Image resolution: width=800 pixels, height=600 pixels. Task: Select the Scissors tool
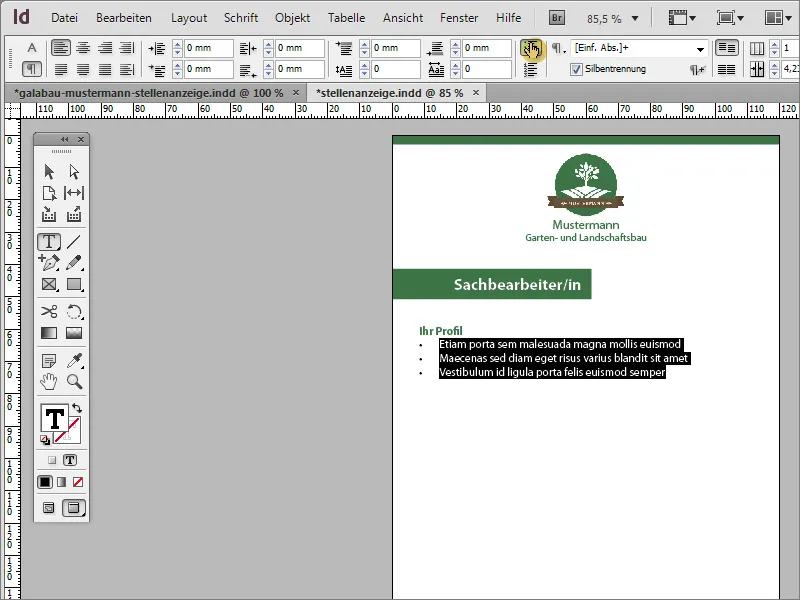[49, 311]
